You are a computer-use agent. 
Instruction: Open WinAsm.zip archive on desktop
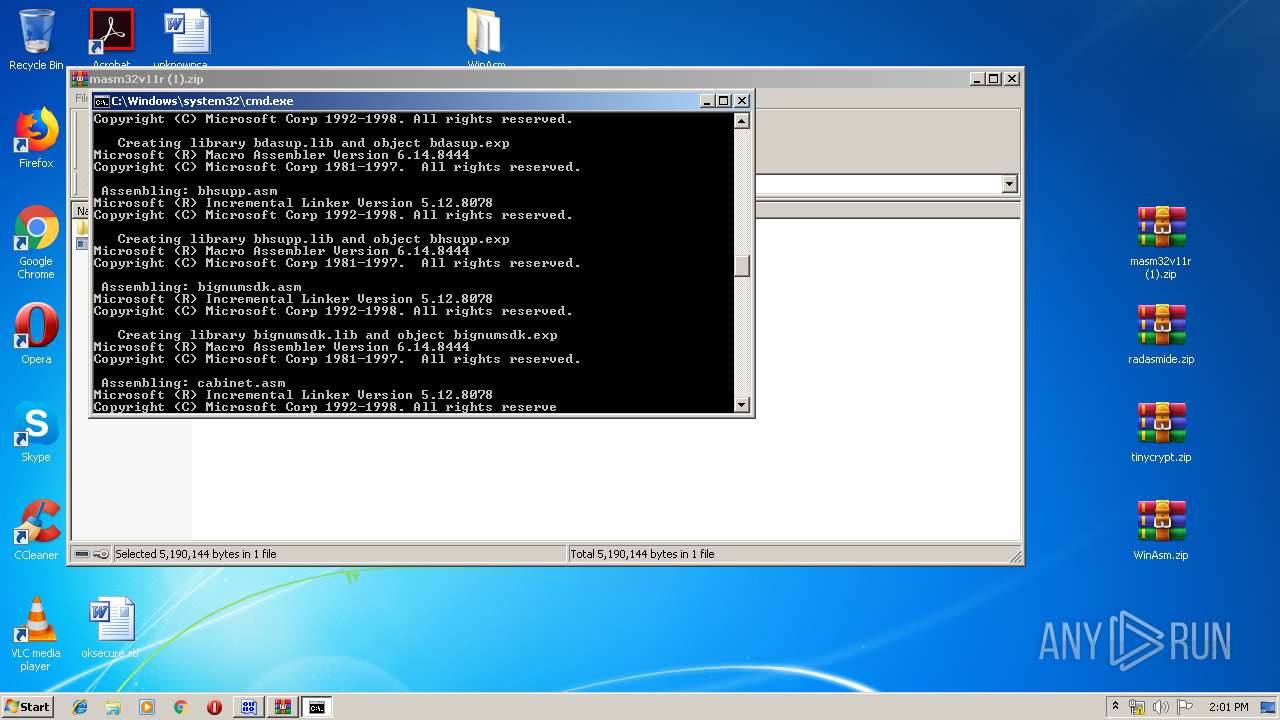coord(1161,530)
